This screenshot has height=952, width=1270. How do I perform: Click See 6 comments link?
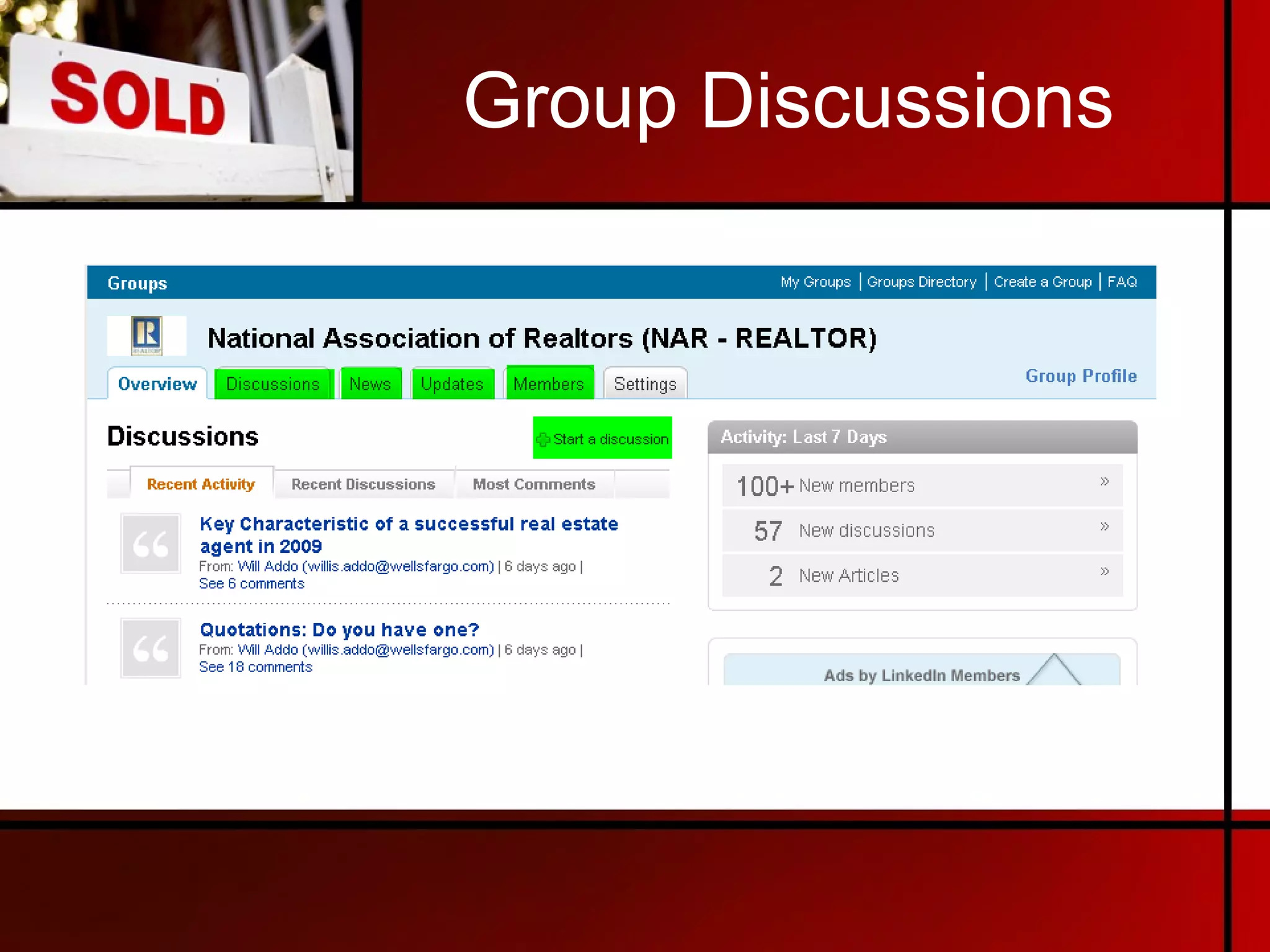pos(252,584)
